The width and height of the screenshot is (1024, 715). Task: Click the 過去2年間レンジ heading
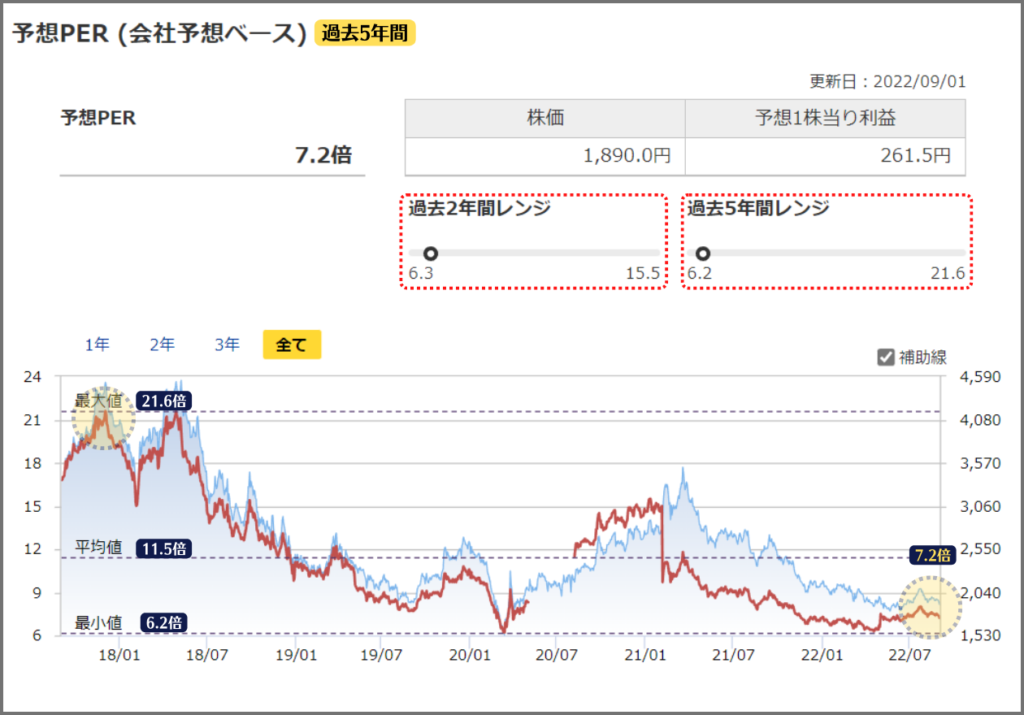point(479,208)
